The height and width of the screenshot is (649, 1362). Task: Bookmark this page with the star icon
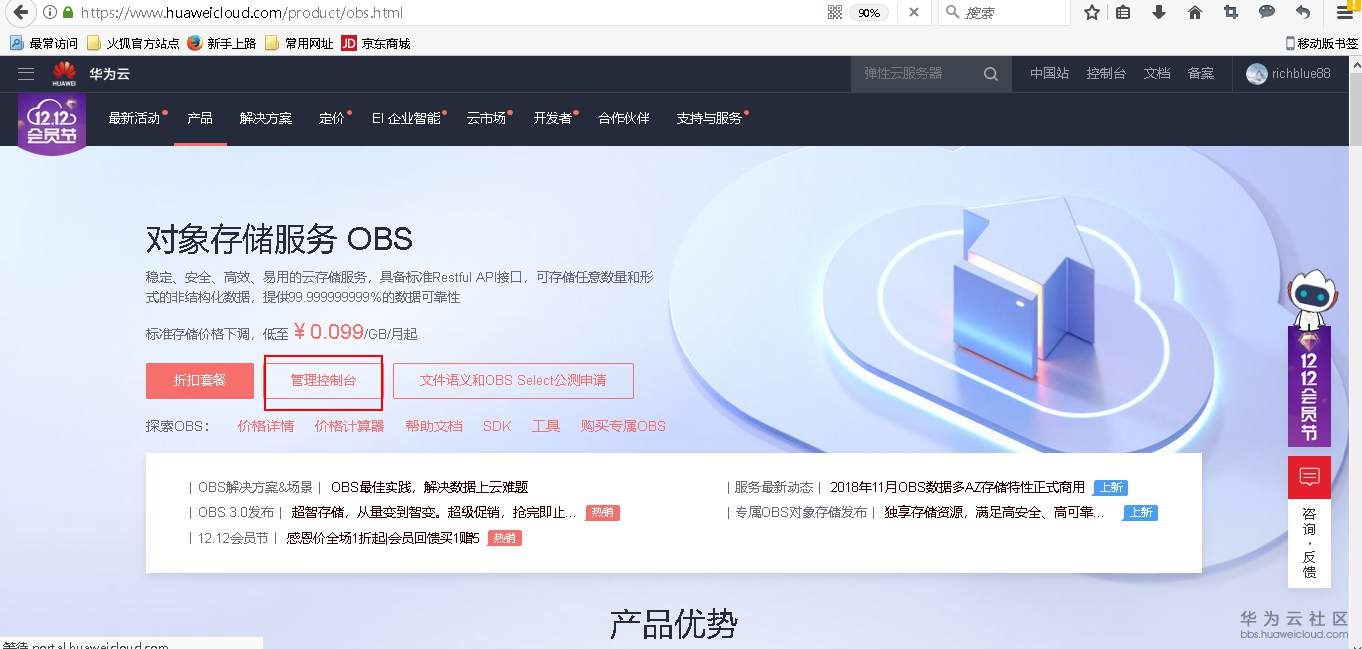point(1089,13)
